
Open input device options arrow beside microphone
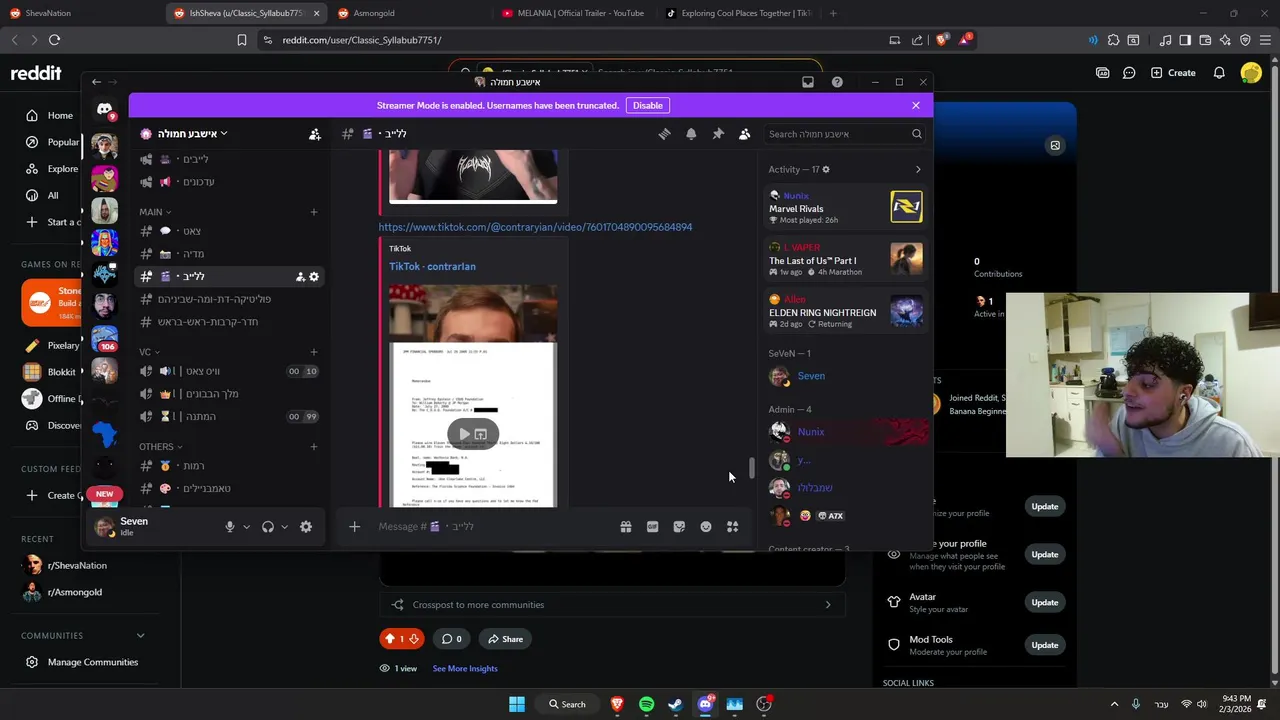pyautogui.click(x=246, y=527)
